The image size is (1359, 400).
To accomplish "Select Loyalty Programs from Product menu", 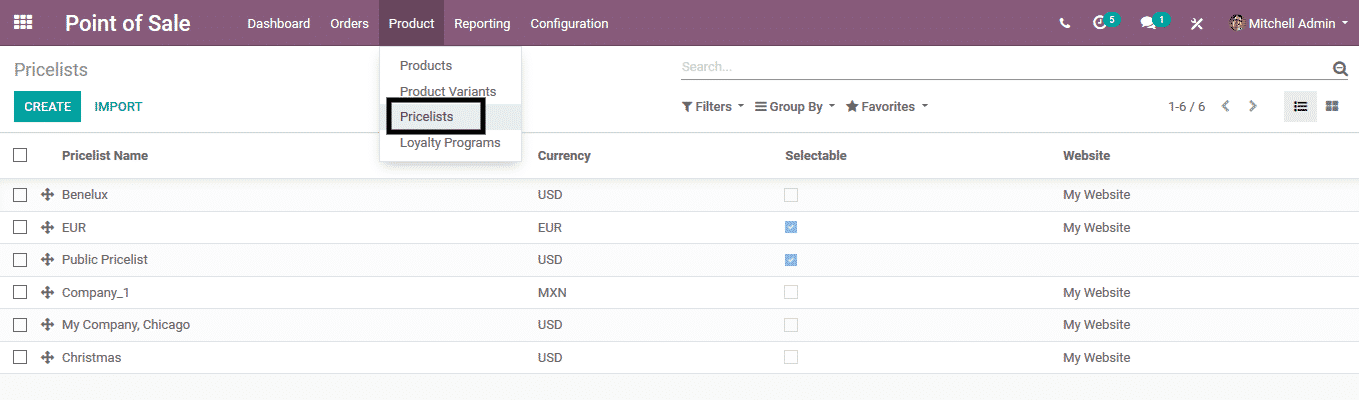I will [449, 142].
